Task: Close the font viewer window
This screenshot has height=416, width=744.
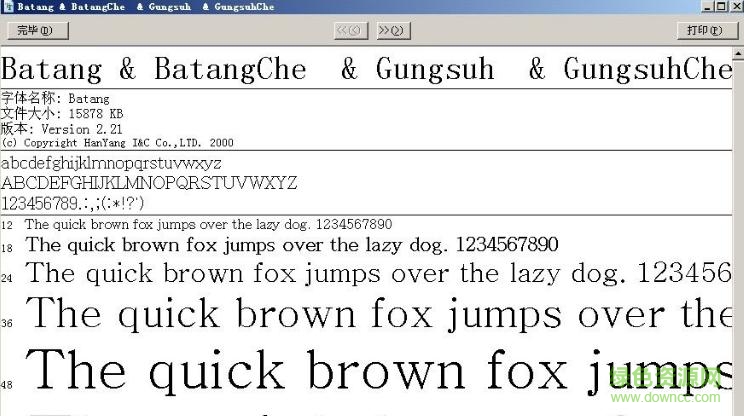Action: [x=735, y=7]
